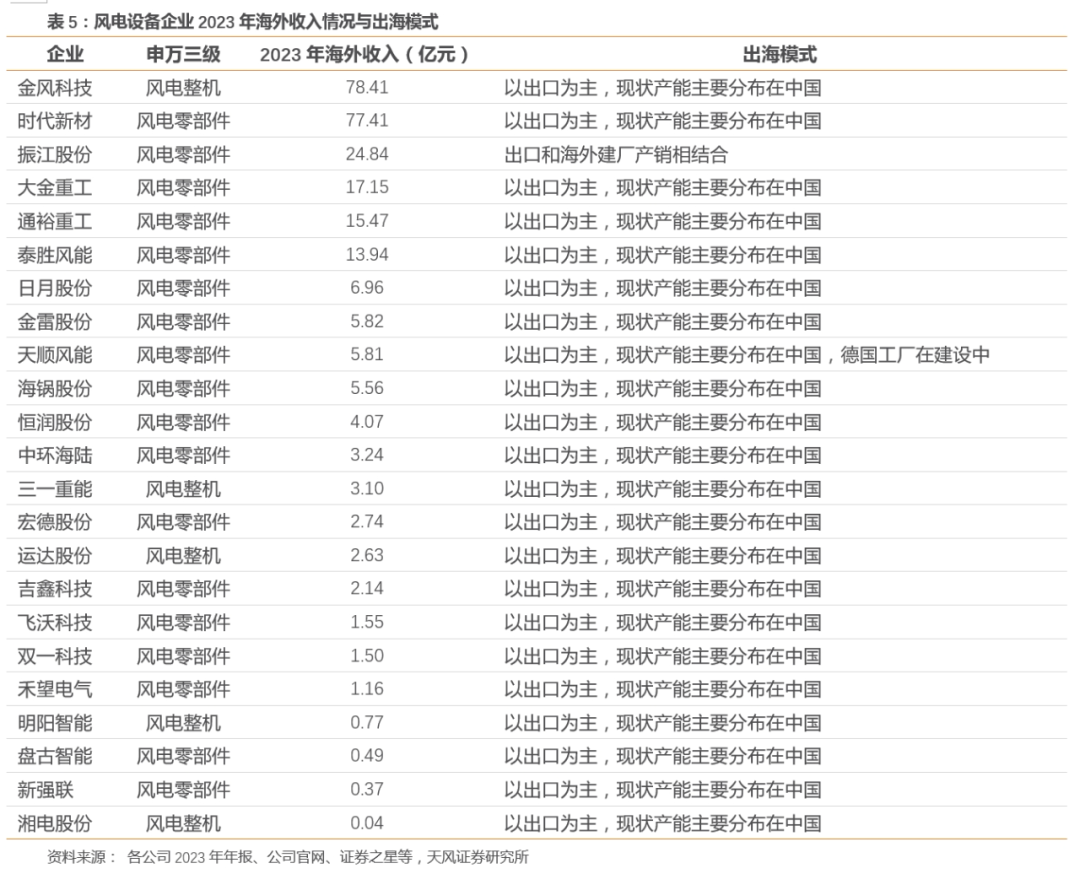
Task: Click the value '0.77'
Action: point(367,723)
